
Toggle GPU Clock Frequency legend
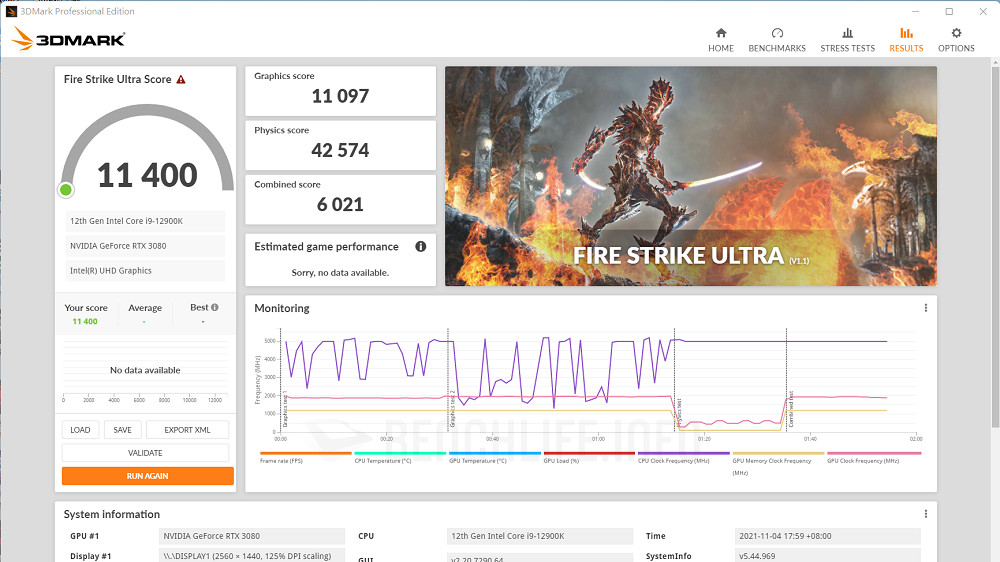click(873, 457)
